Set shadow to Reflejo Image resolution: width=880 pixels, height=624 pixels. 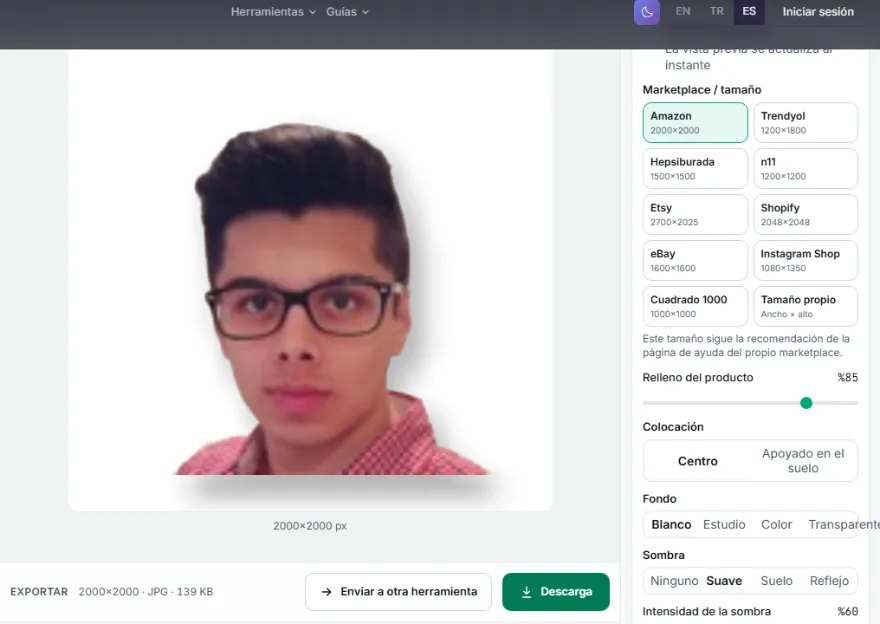pyautogui.click(x=829, y=581)
